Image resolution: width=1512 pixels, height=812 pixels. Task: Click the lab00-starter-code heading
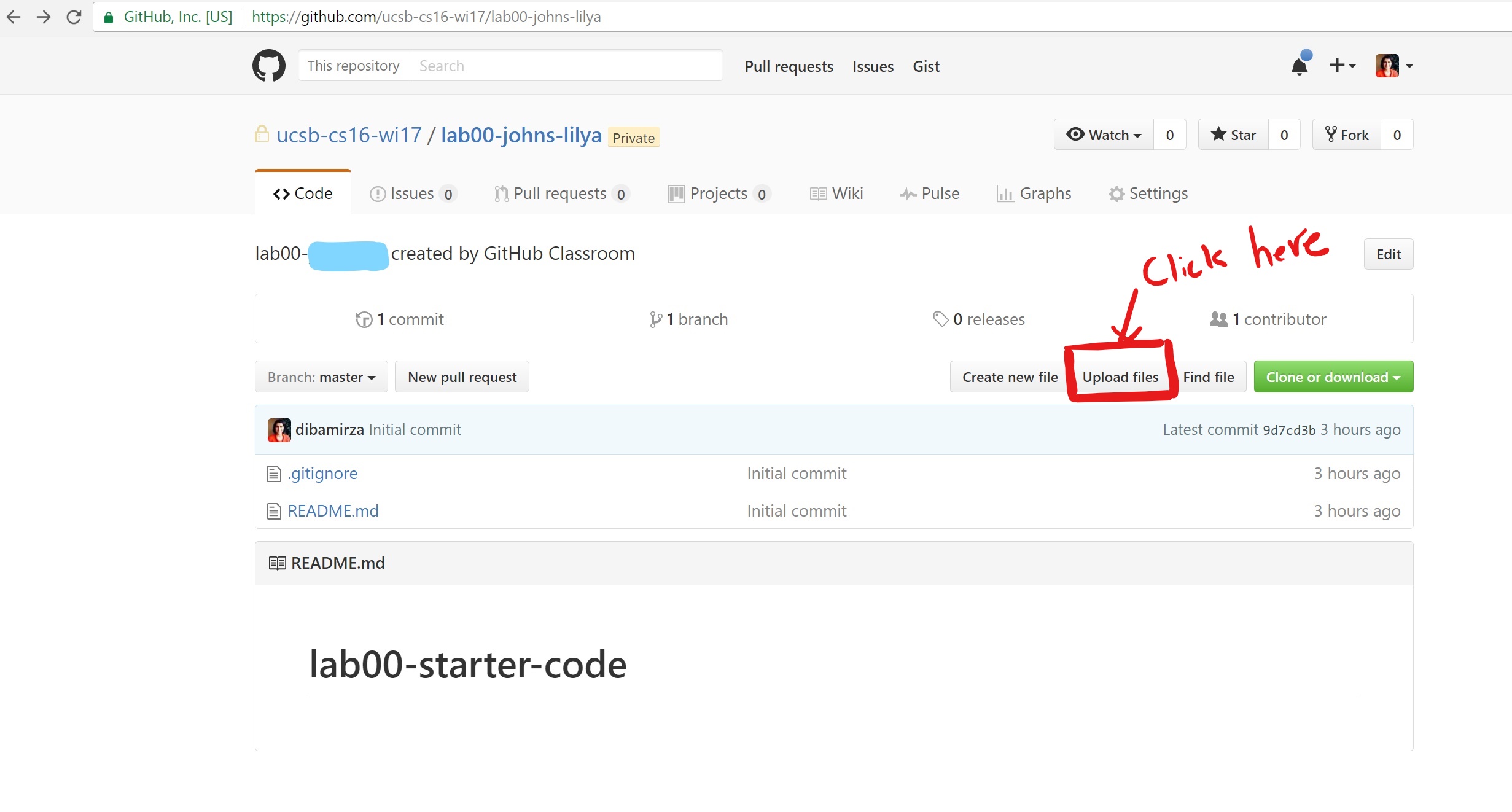tap(467, 665)
